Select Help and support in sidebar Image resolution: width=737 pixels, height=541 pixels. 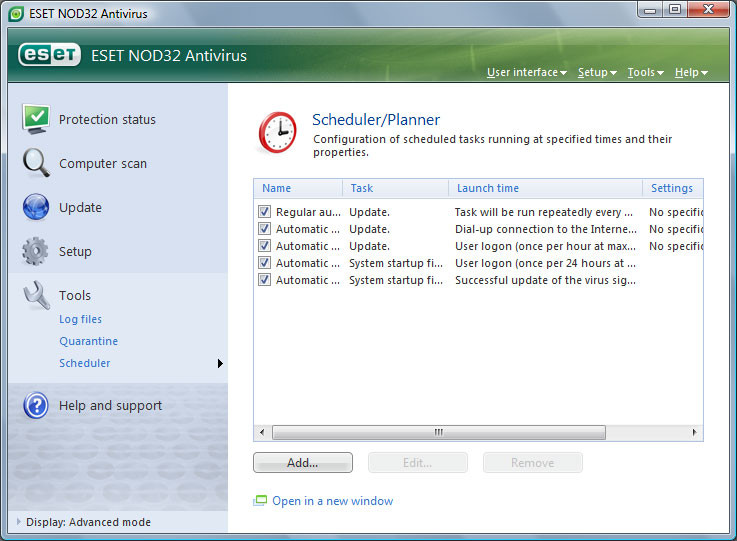coord(110,405)
